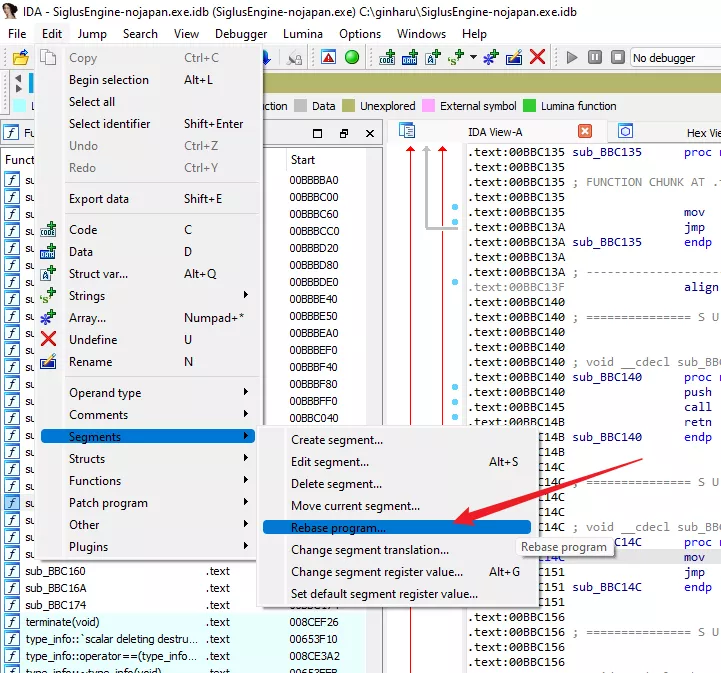The width and height of the screenshot is (721, 673).
Task: Choose Rebase program... from Segments submenu
Action: tap(338, 528)
